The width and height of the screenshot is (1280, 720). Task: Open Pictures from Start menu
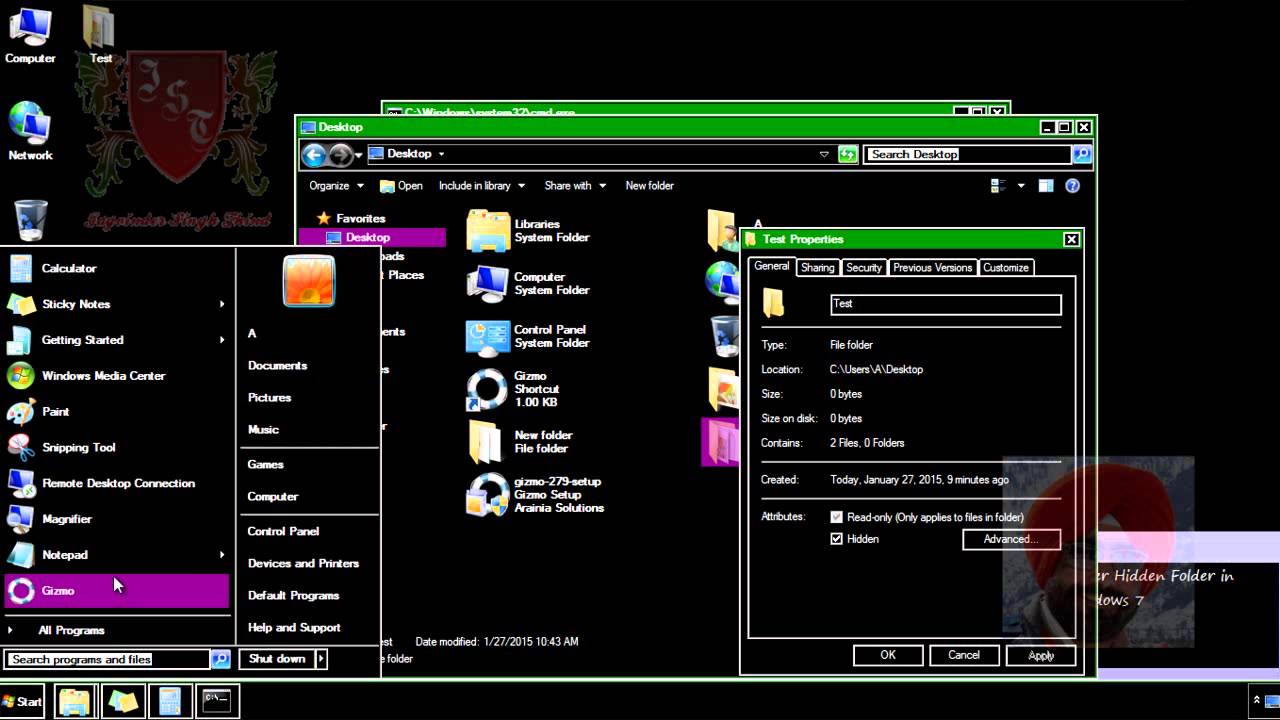(269, 398)
